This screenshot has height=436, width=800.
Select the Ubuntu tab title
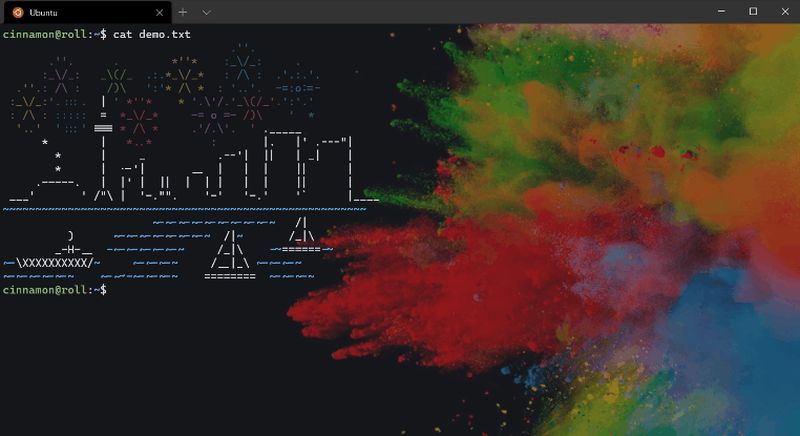tap(43, 13)
